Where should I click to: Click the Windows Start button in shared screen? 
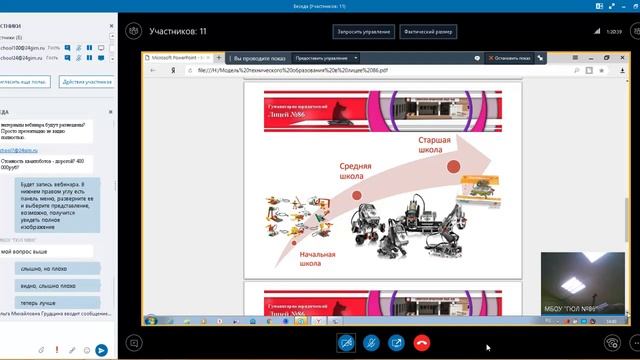point(151,321)
